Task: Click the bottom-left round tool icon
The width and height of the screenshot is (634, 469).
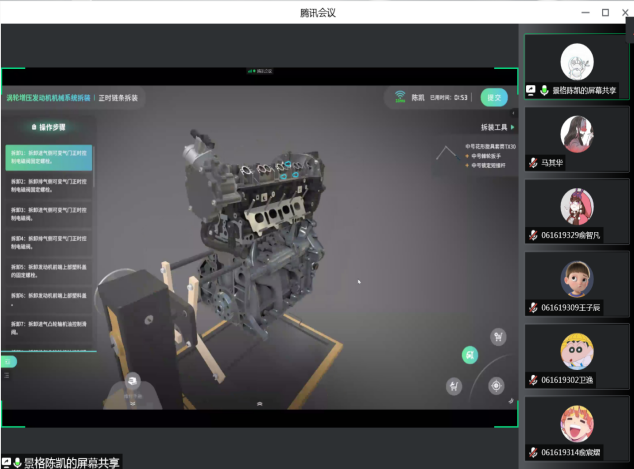Action: (x=455, y=385)
